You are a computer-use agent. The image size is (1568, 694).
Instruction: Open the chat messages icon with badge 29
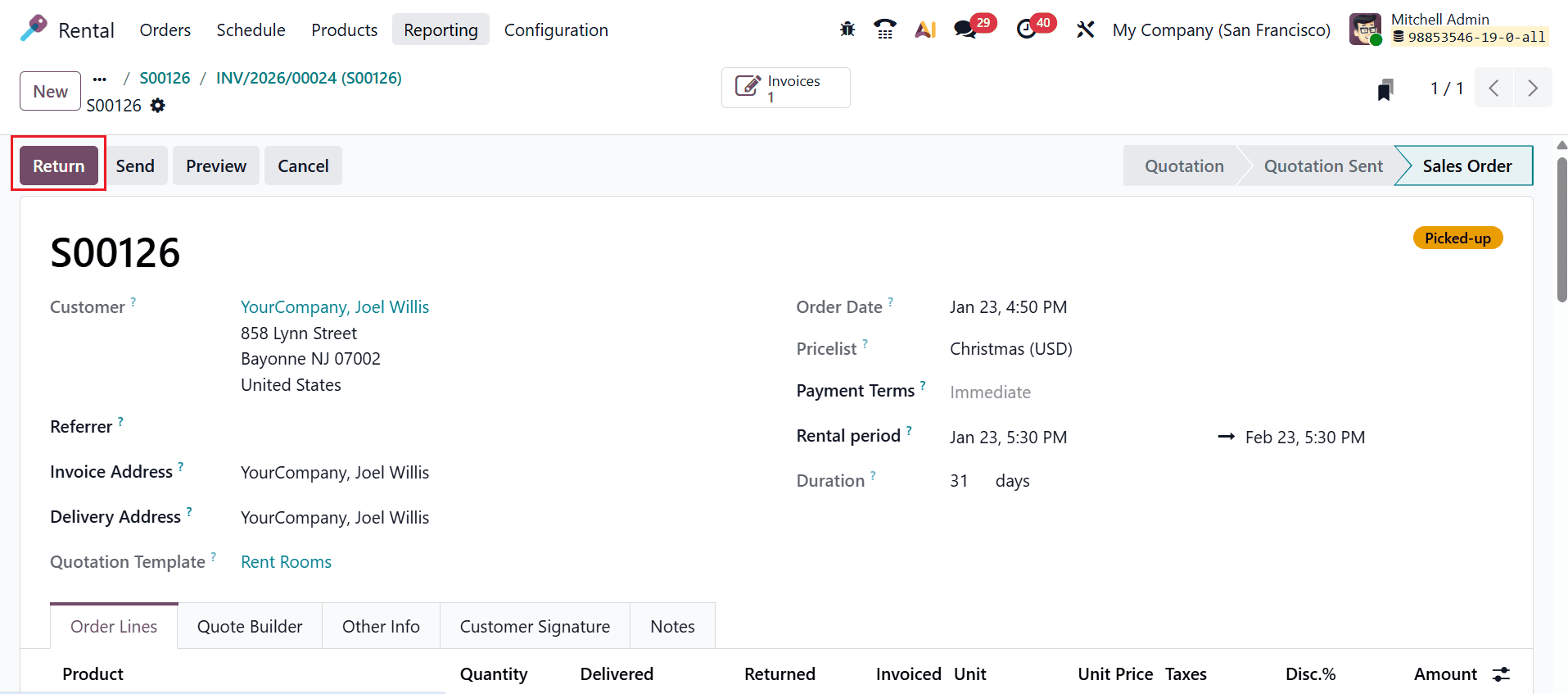click(965, 29)
